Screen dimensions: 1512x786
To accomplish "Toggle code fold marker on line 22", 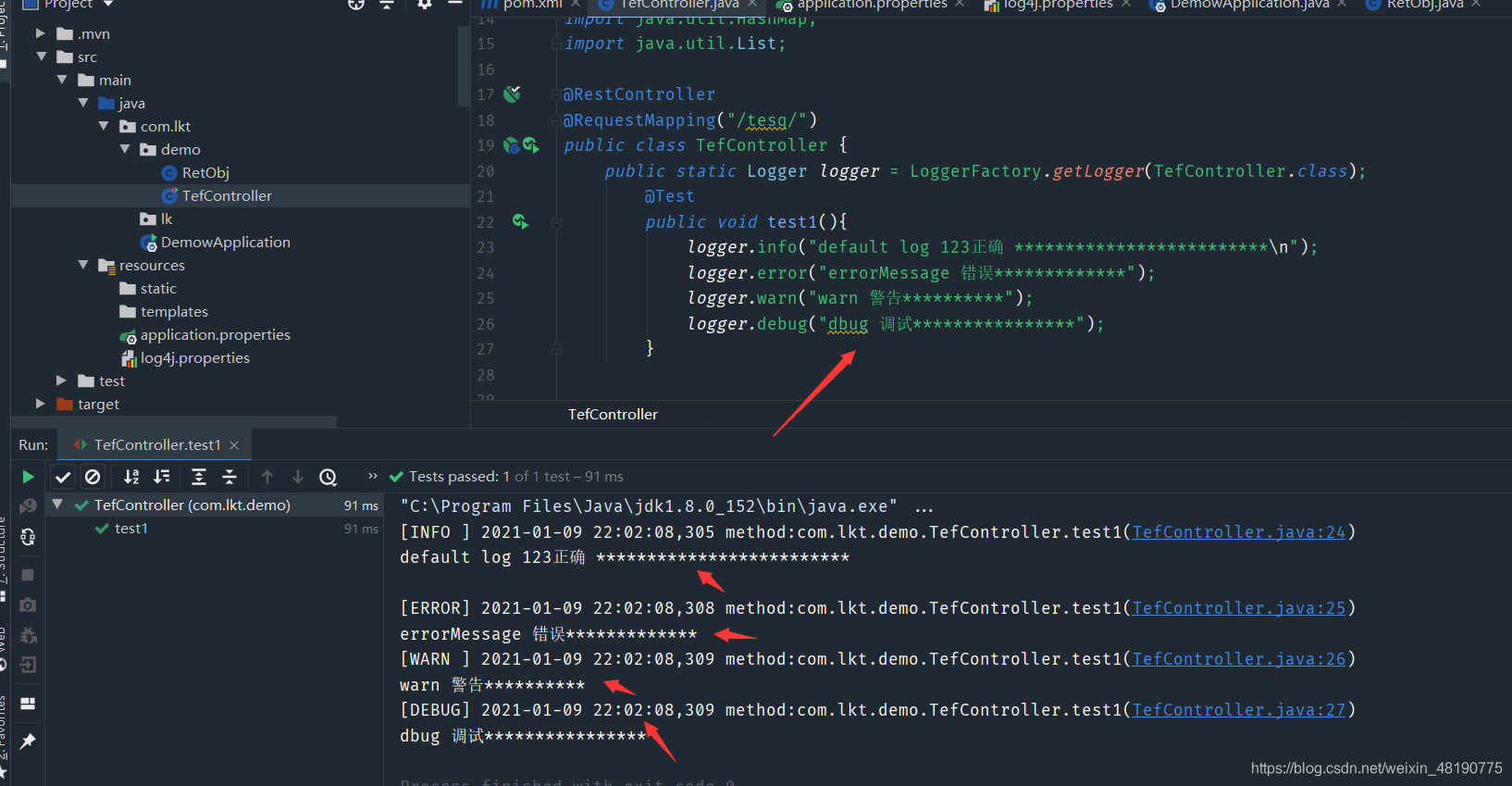I will (x=556, y=222).
